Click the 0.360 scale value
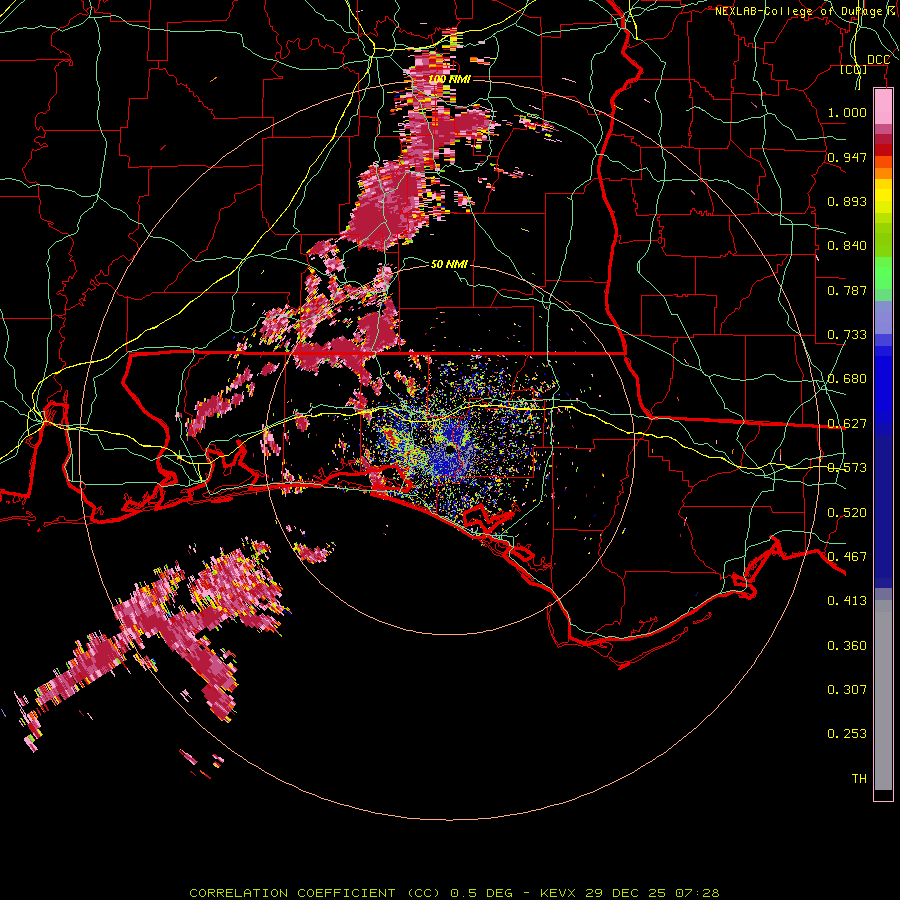This screenshot has width=900, height=900. pos(847,646)
